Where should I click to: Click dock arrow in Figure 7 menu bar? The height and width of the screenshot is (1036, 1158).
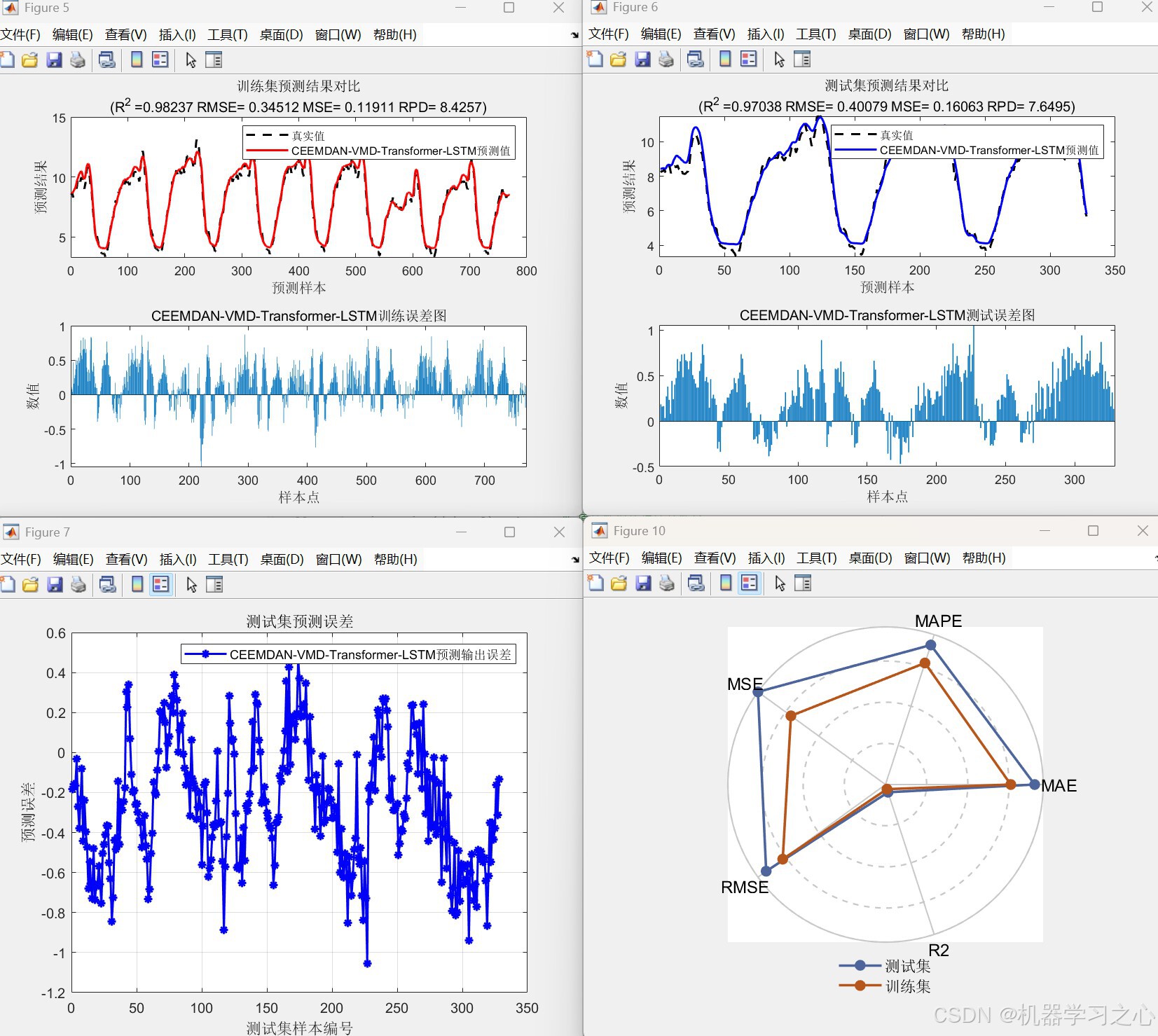pyautogui.click(x=575, y=559)
